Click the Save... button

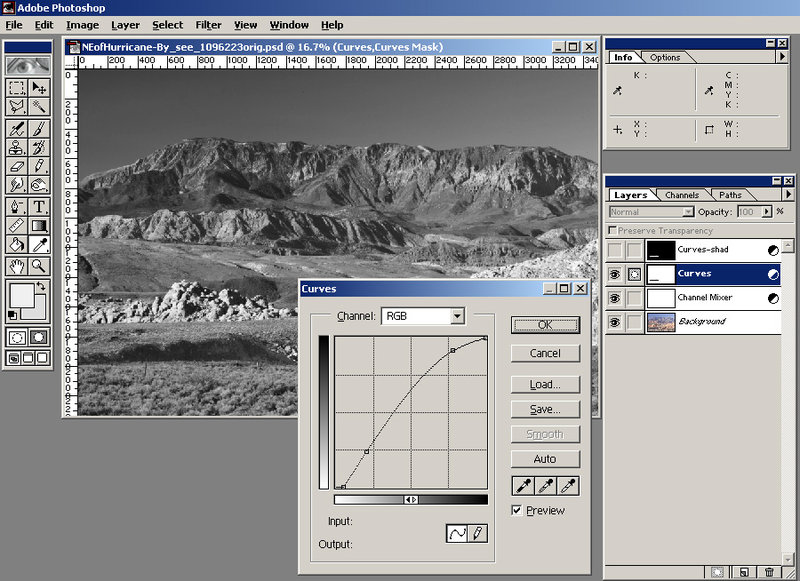545,409
